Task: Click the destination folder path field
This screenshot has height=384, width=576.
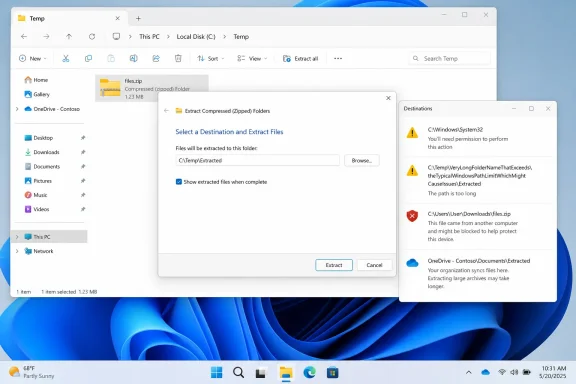Action: pos(258,161)
